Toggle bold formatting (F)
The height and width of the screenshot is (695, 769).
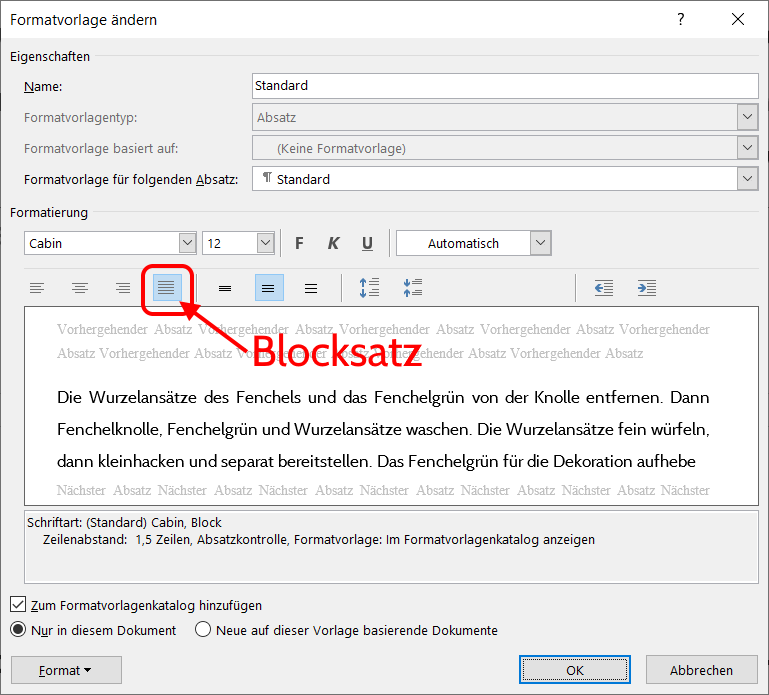(x=299, y=243)
